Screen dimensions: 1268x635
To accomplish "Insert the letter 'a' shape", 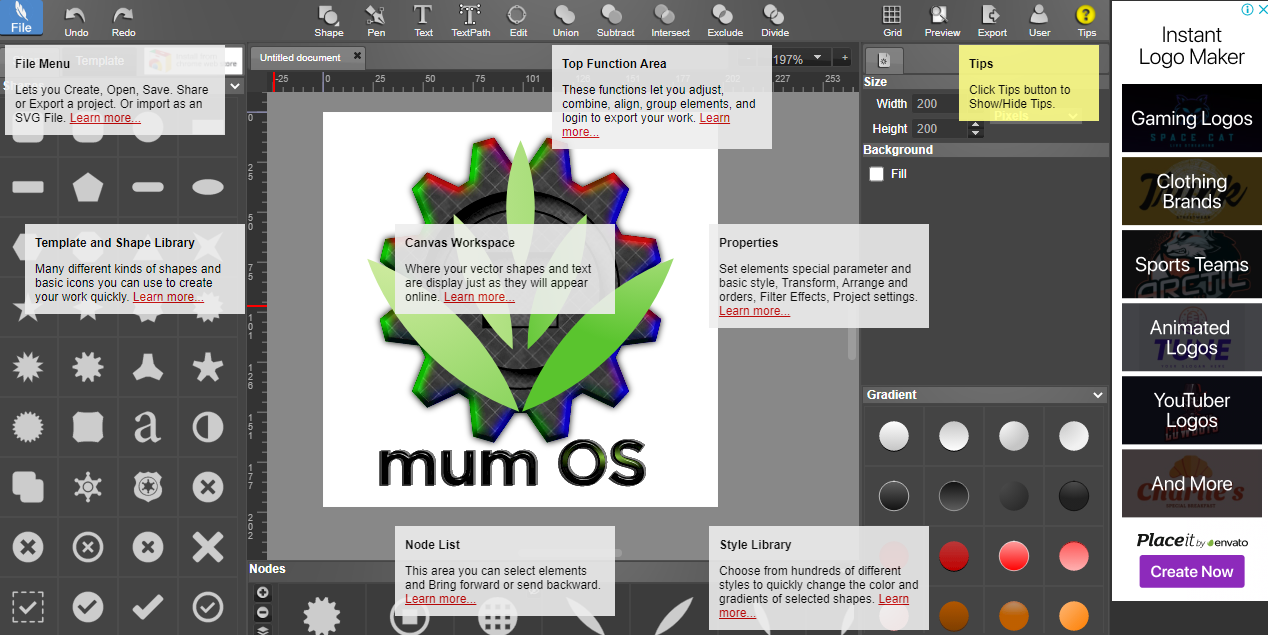I will pos(148,427).
